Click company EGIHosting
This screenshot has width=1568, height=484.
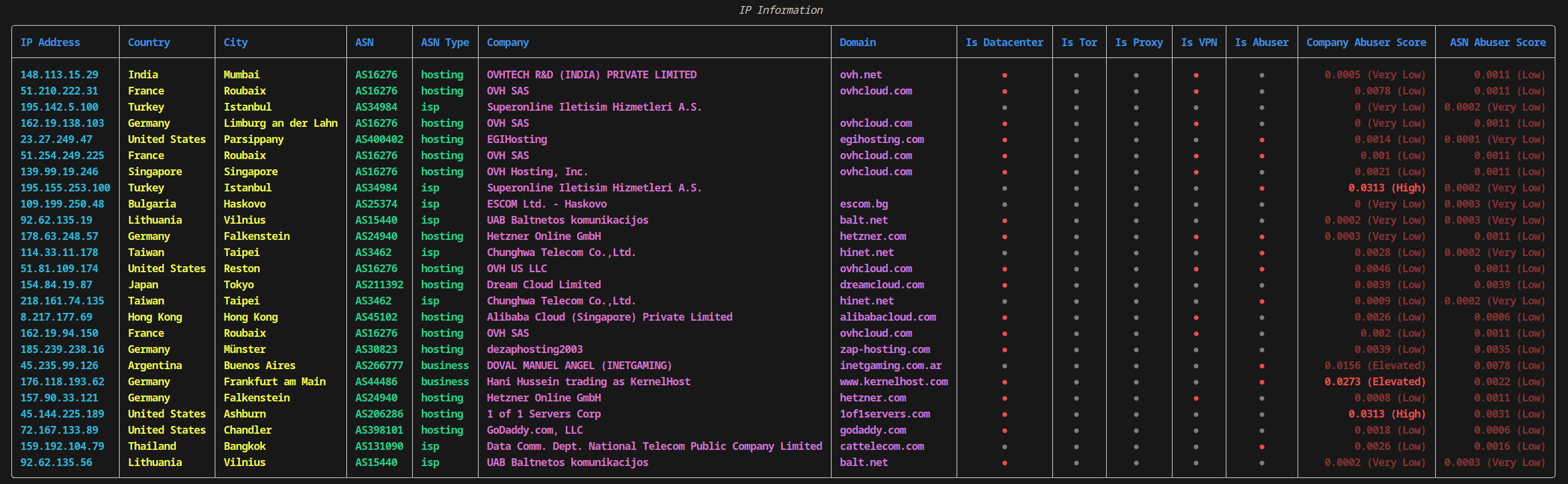tap(517, 139)
